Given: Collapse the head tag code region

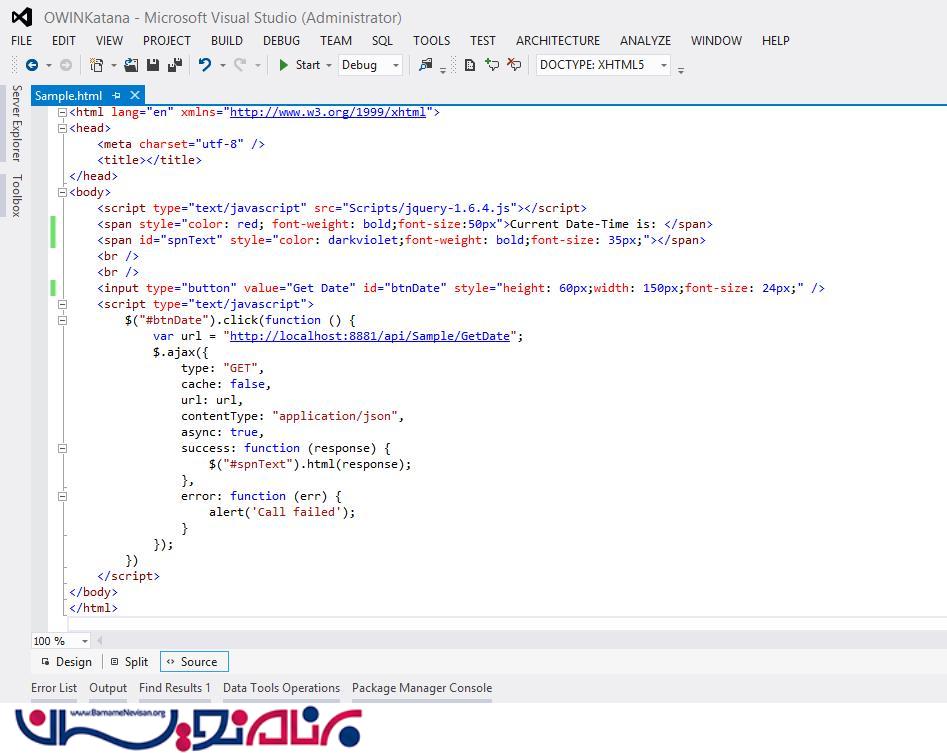Looking at the screenshot, I should point(62,128).
